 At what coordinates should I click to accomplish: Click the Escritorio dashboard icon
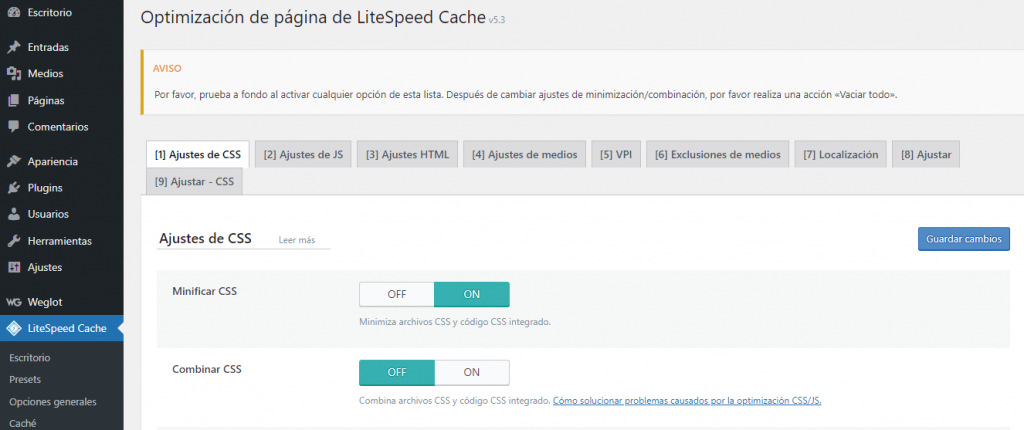pos(13,12)
